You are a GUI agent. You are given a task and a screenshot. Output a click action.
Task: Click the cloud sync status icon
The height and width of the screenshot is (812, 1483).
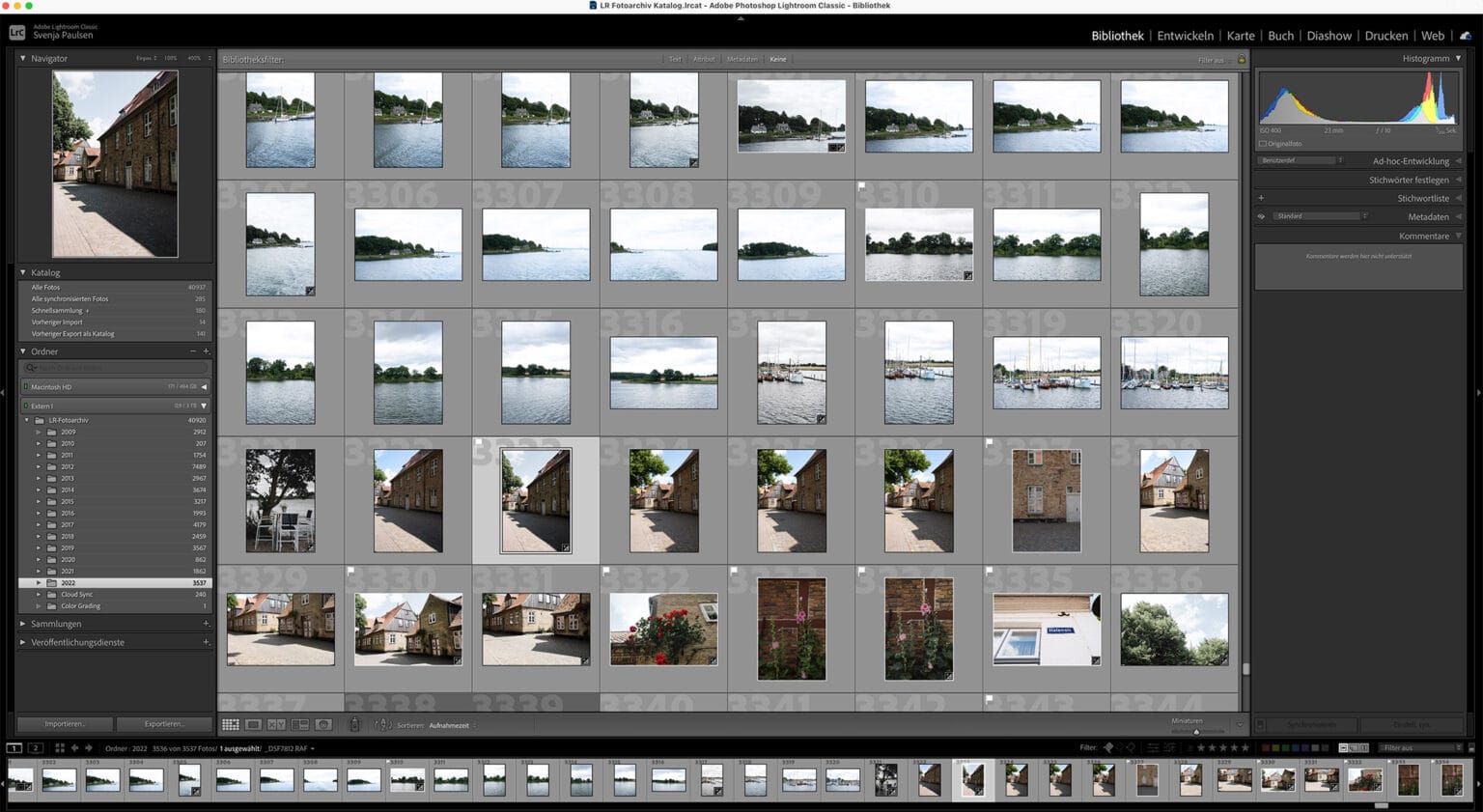click(1465, 36)
